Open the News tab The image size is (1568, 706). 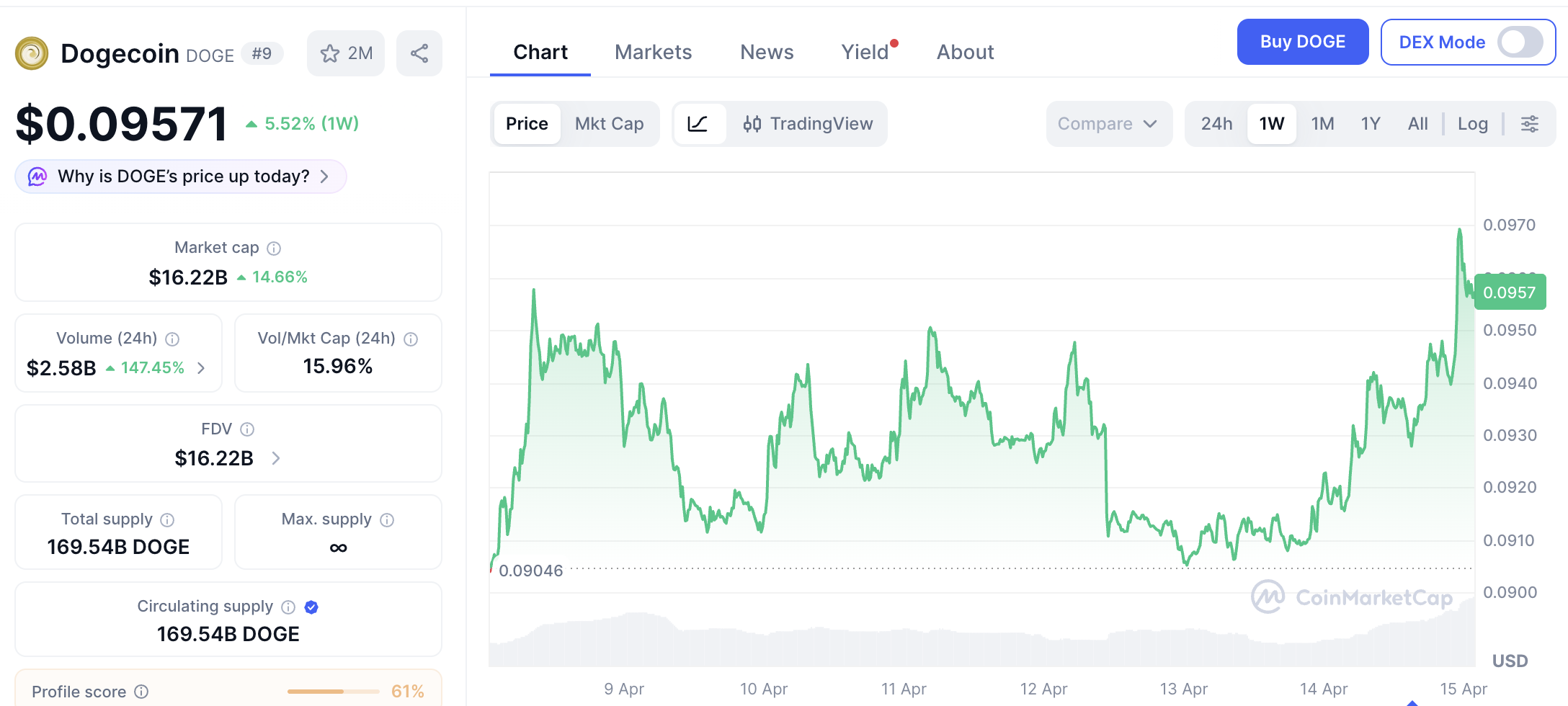(x=767, y=52)
